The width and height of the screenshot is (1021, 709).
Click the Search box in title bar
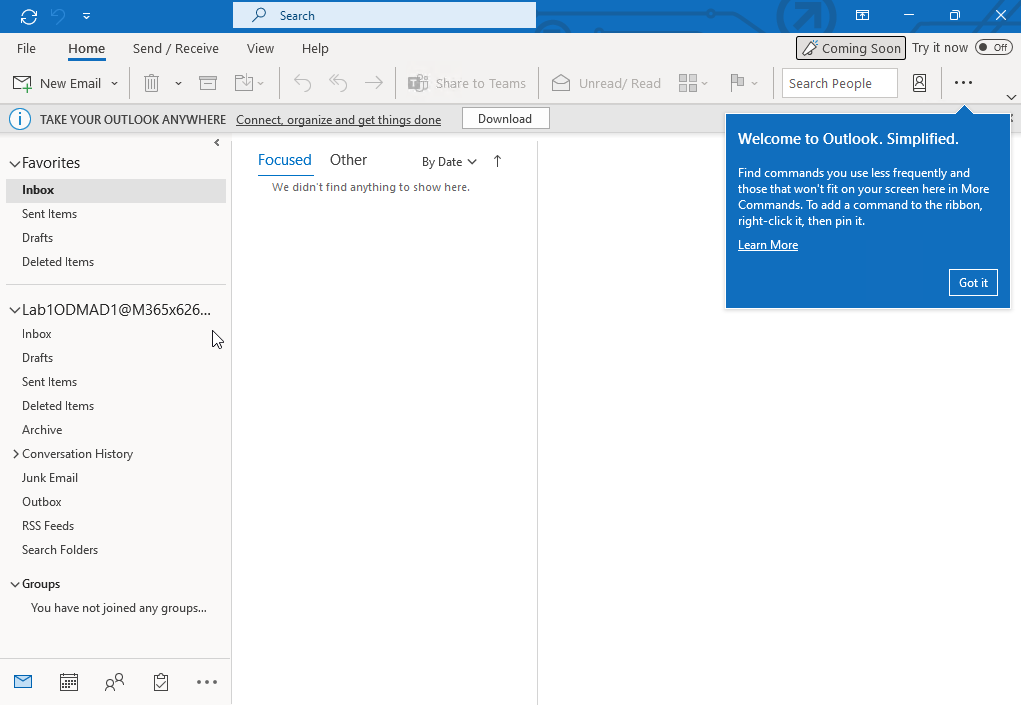click(x=384, y=16)
